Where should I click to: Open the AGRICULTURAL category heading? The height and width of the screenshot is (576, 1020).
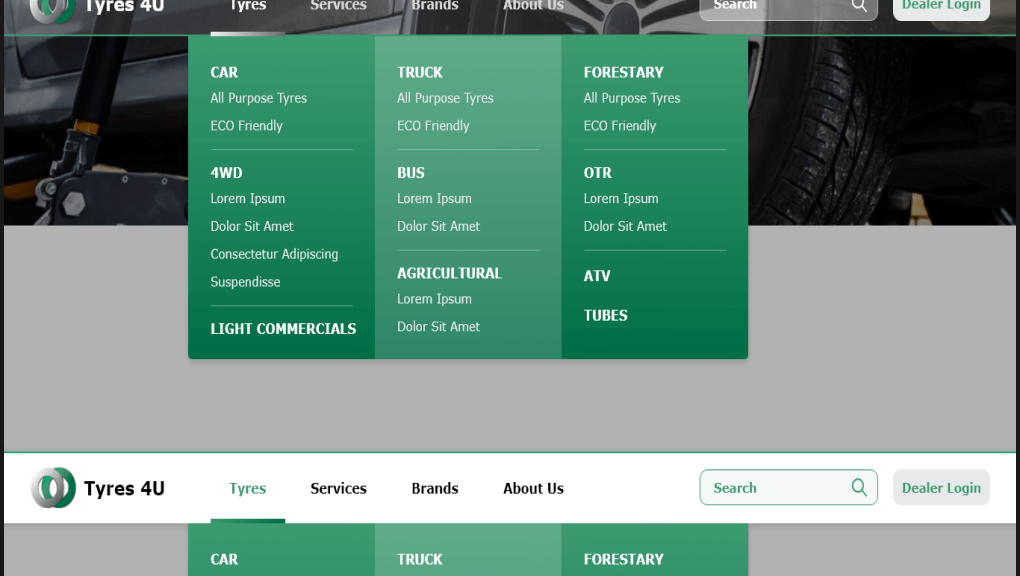pyautogui.click(x=450, y=273)
